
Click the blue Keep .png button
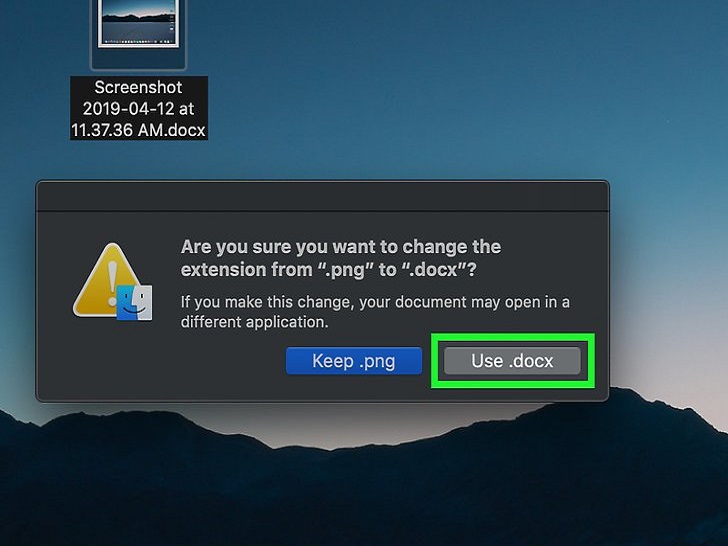[x=354, y=361]
